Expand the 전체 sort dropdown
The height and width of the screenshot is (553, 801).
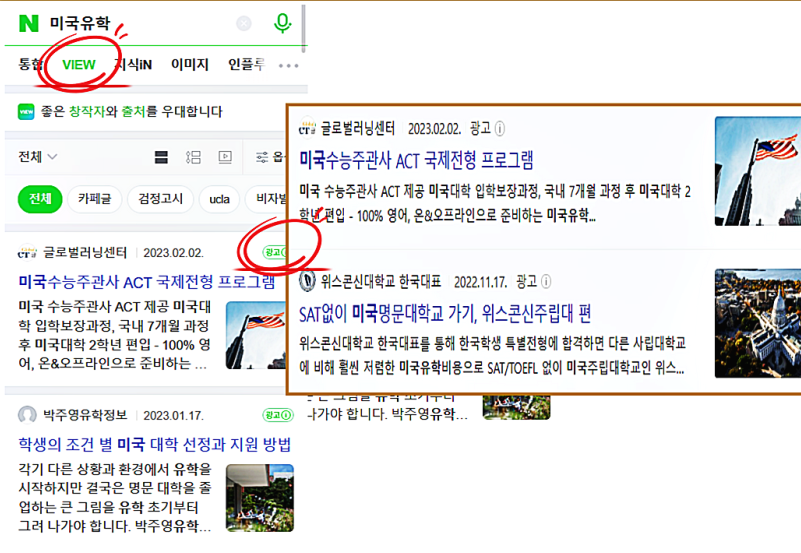pos(37,156)
